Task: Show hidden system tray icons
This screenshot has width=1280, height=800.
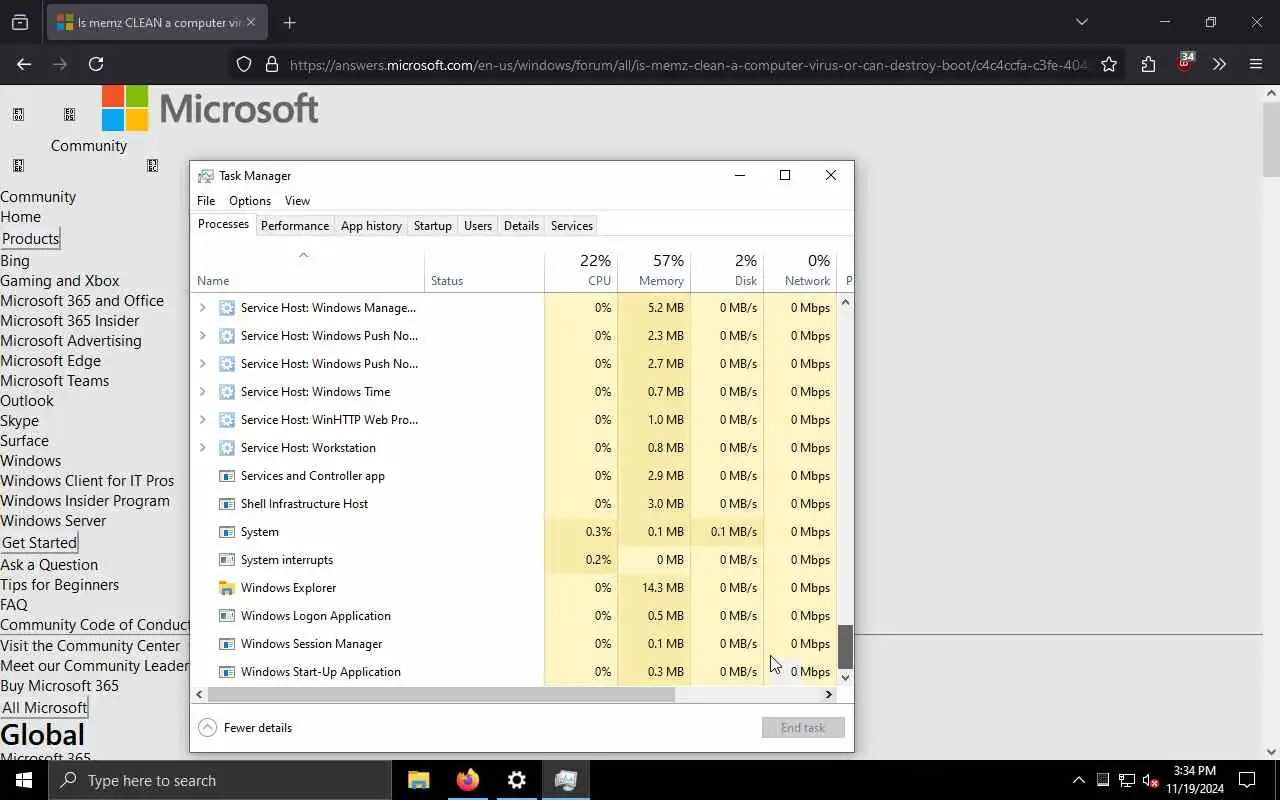Action: click(x=1078, y=780)
